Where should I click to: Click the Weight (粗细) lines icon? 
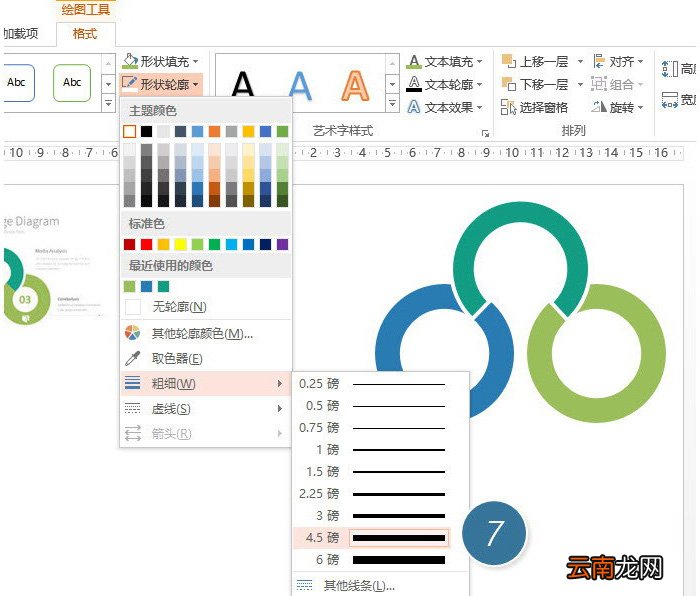(x=132, y=383)
